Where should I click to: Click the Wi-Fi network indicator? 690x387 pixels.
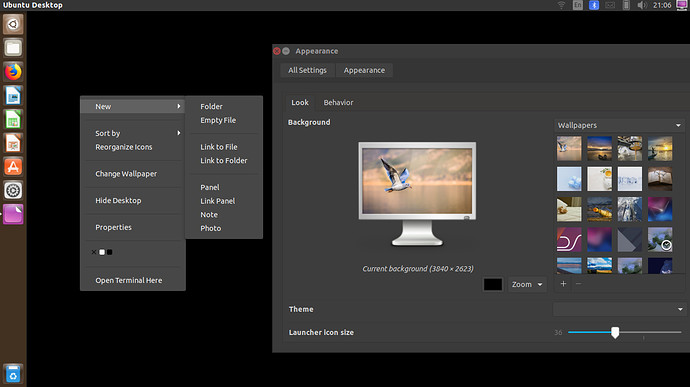pos(562,5)
